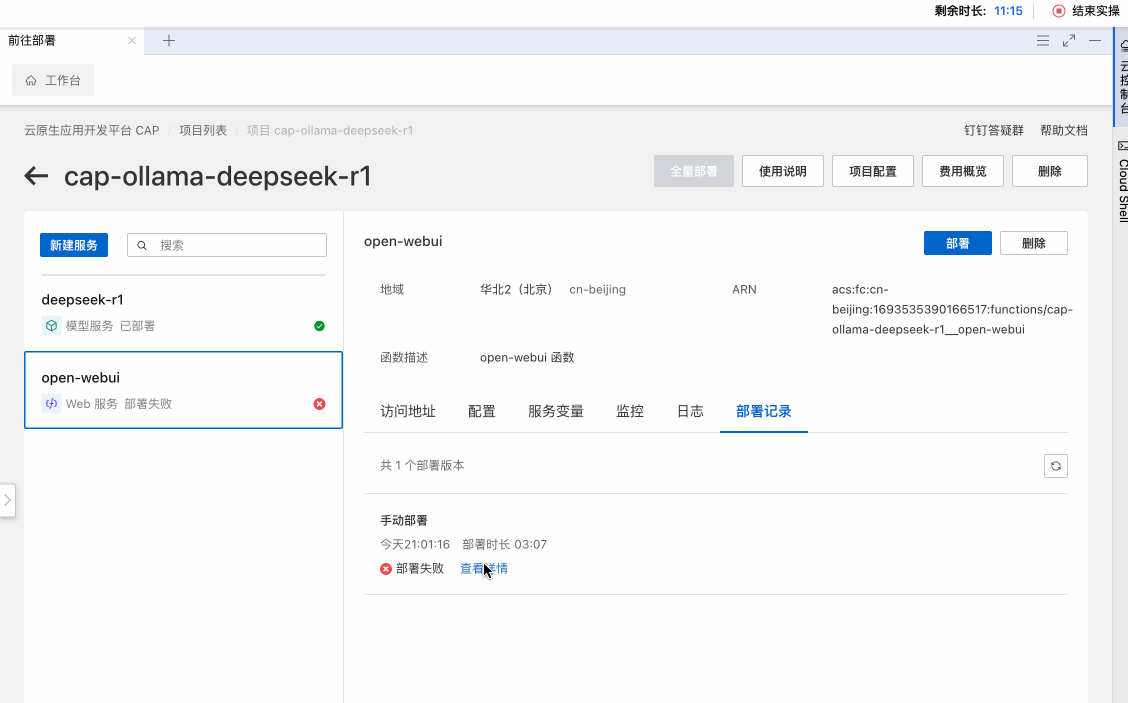Switch to the 监控 tab
The height and width of the screenshot is (703, 1128).
point(629,412)
